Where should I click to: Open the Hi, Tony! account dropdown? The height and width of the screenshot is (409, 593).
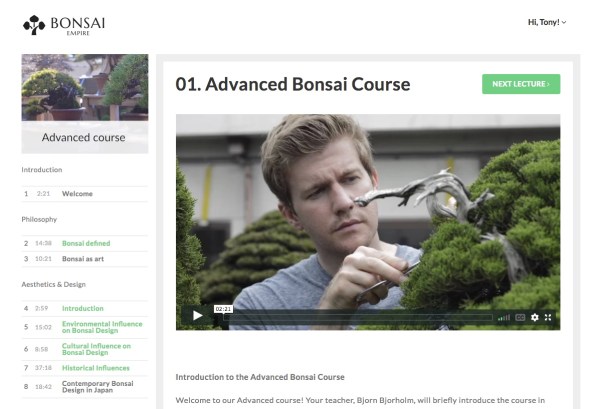coord(547,22)
